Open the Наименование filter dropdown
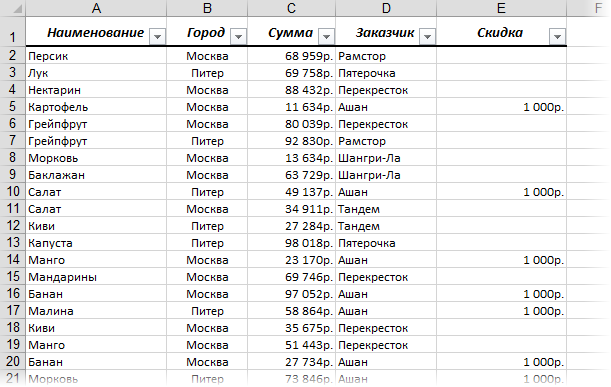 (157, 37)
